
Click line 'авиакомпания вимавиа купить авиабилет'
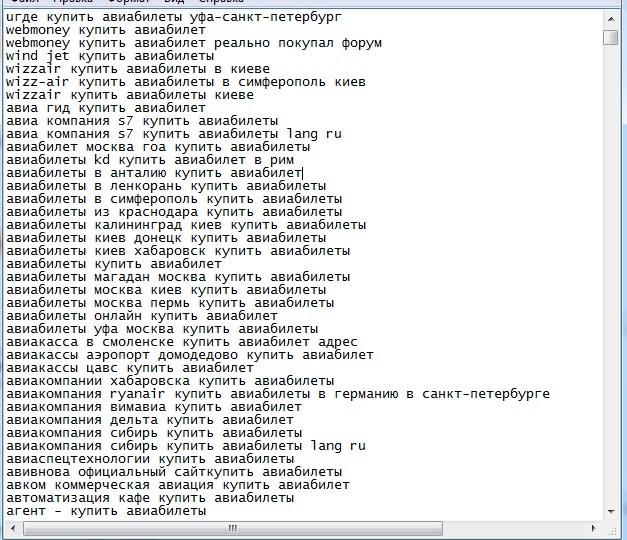click(154, 407)
